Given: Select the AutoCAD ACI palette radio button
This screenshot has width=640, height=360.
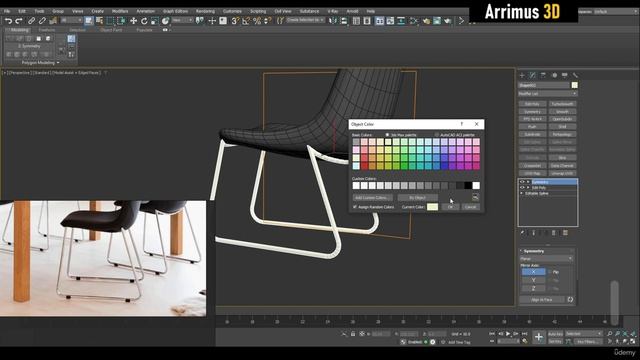Looking at the screenshot, I should point(437,135).
